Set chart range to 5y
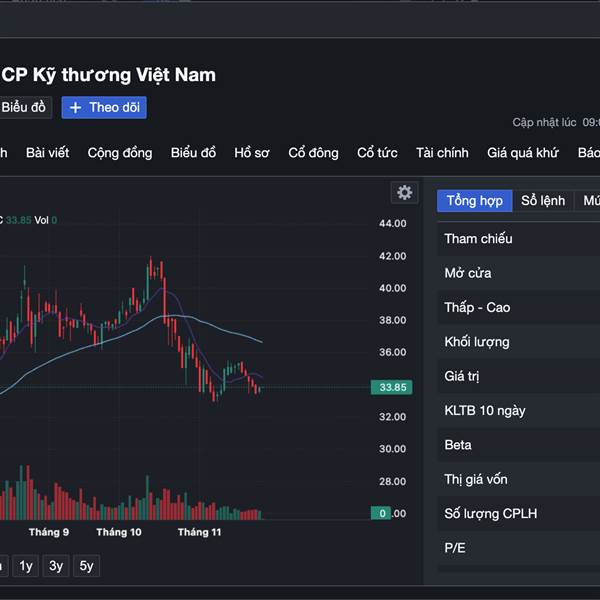Screen dimensions: 600x600 coord(87,566)
